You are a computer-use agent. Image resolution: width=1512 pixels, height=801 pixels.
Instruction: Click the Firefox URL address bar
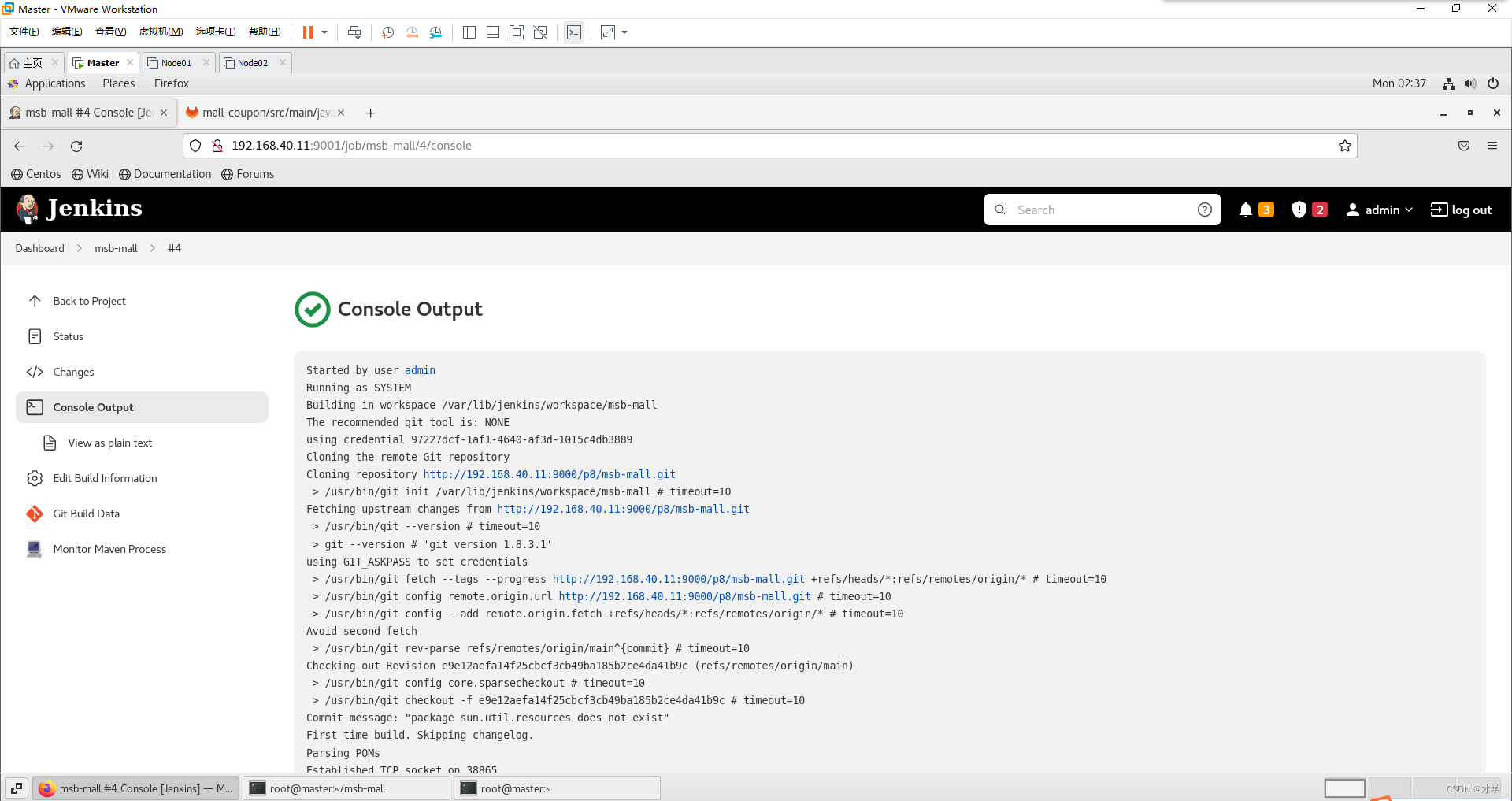[772, 146]
